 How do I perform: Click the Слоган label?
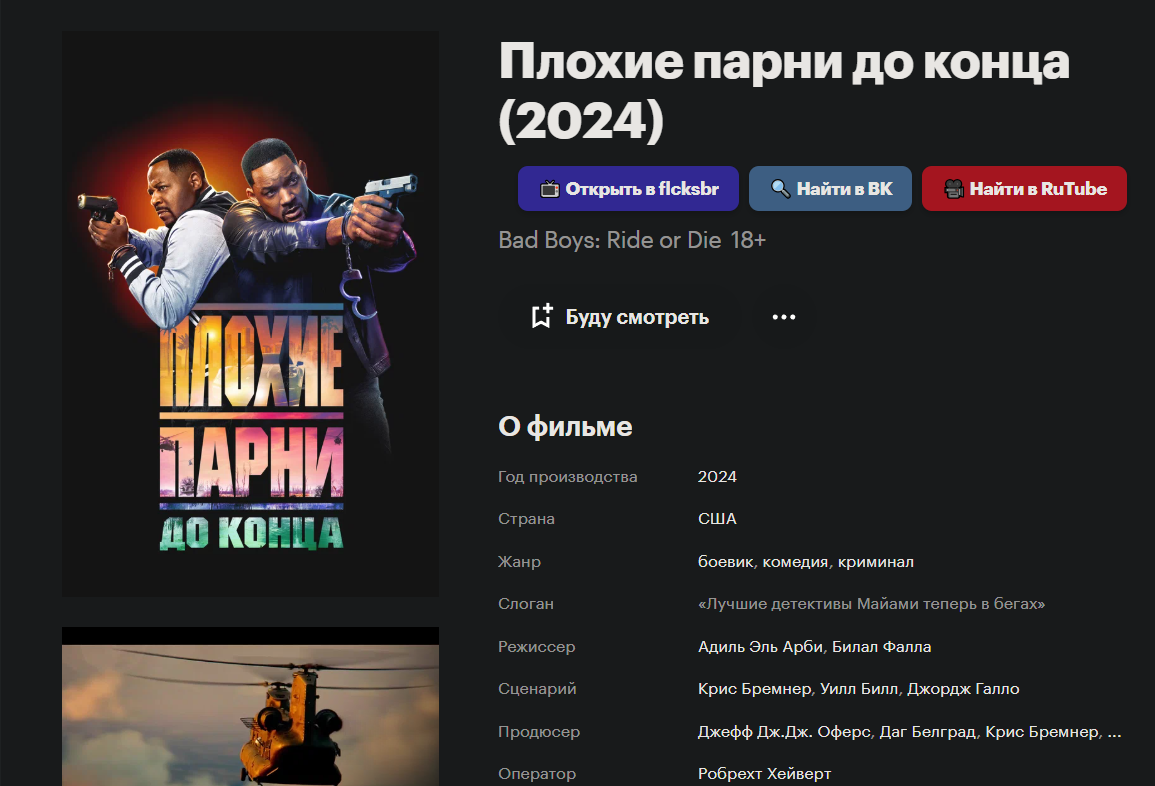pyautogui.click(x=526, y=604)
